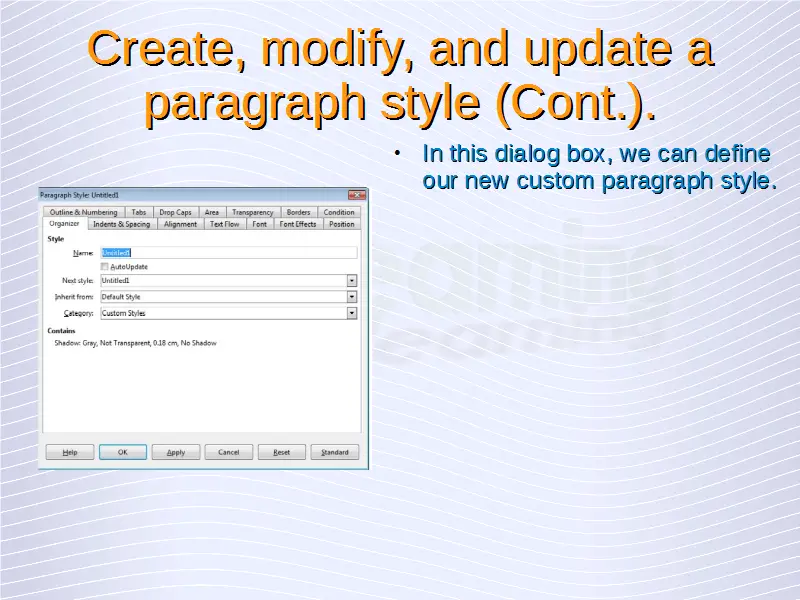Open the Text Flow tab
Screen dimensions: 800x600
click(224, 224)
